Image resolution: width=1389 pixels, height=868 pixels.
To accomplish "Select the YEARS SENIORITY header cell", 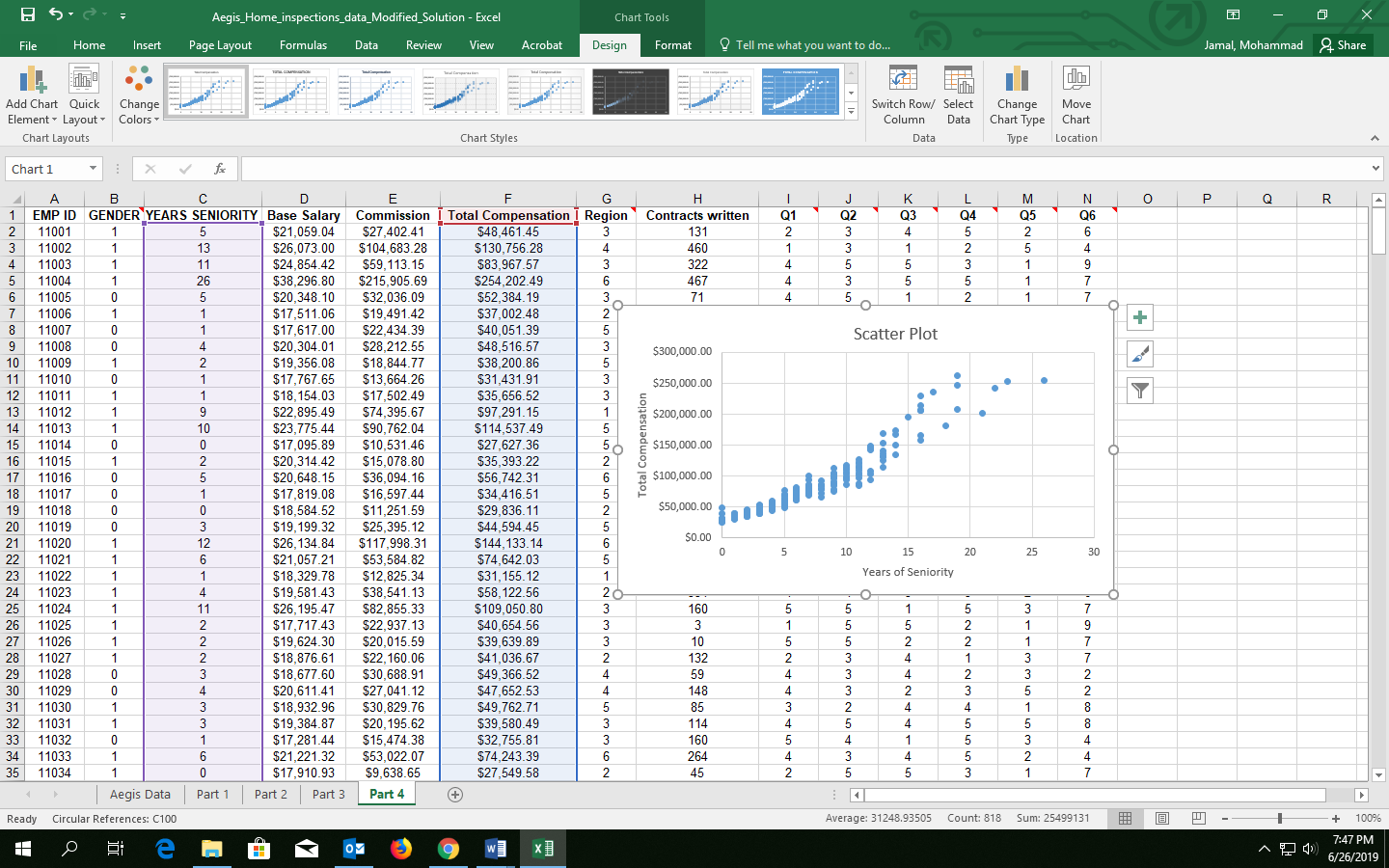I will point(203,215).
